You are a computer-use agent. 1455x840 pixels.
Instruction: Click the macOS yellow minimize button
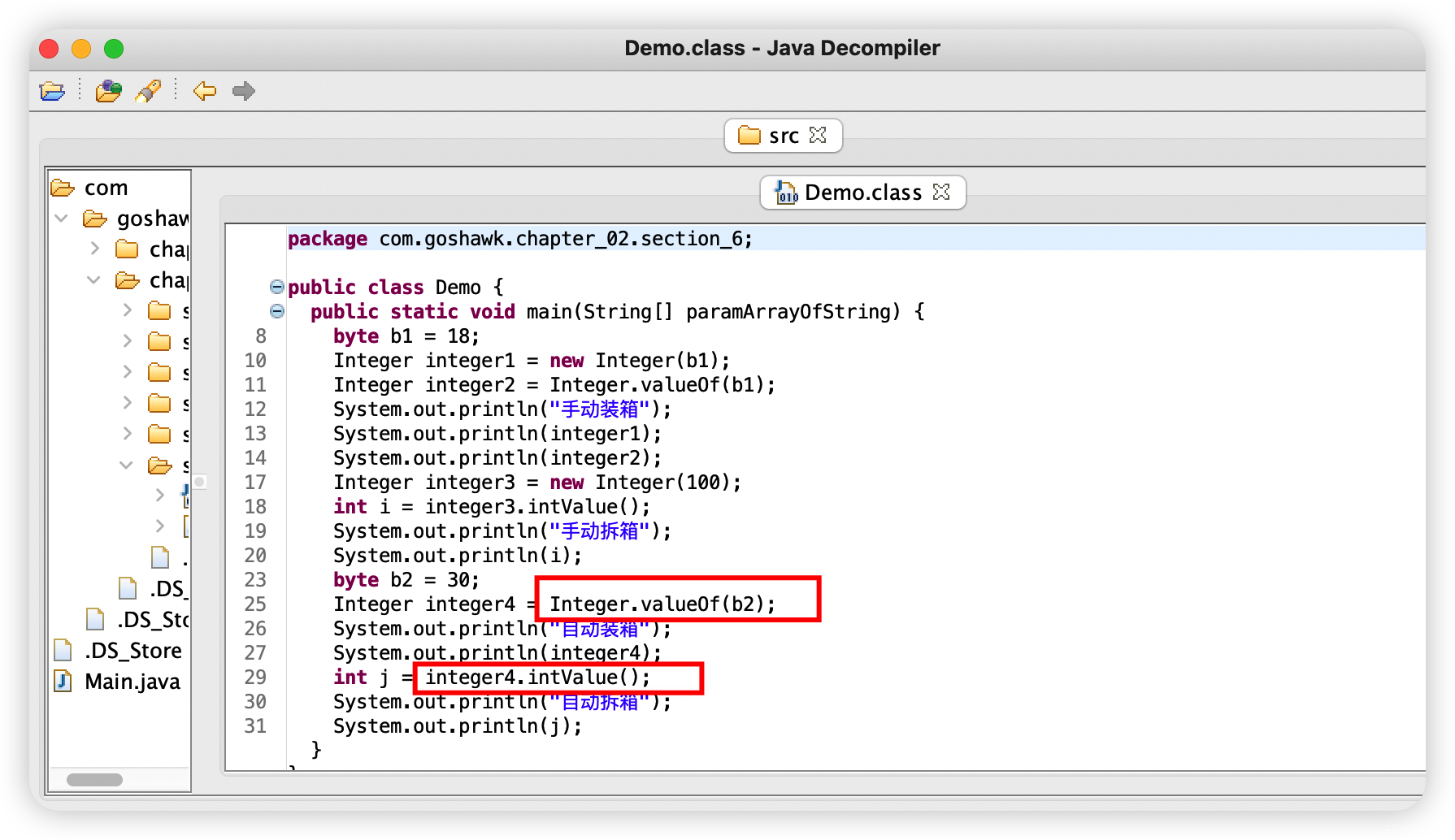click(81, 49)
